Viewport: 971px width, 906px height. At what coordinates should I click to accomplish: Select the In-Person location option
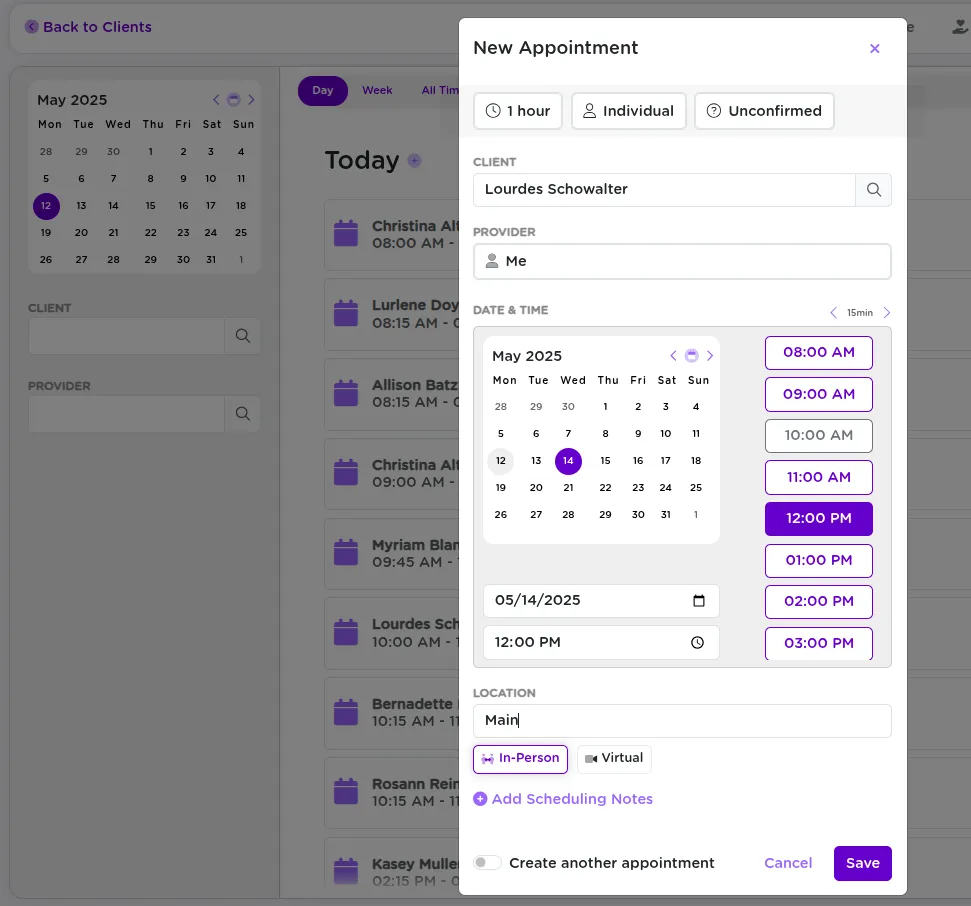point(520,759)
